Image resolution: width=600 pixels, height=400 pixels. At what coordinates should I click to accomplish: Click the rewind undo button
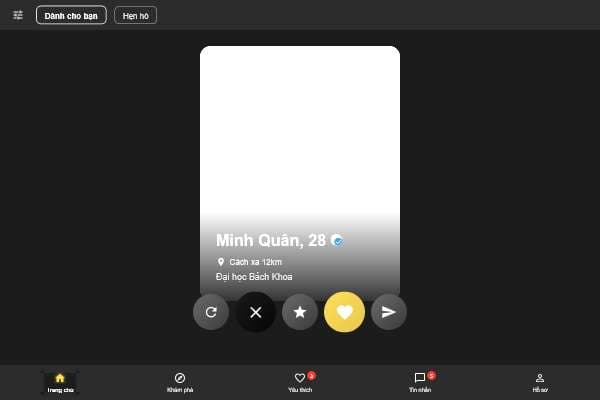pyautogui.click(x=211, y=312)
